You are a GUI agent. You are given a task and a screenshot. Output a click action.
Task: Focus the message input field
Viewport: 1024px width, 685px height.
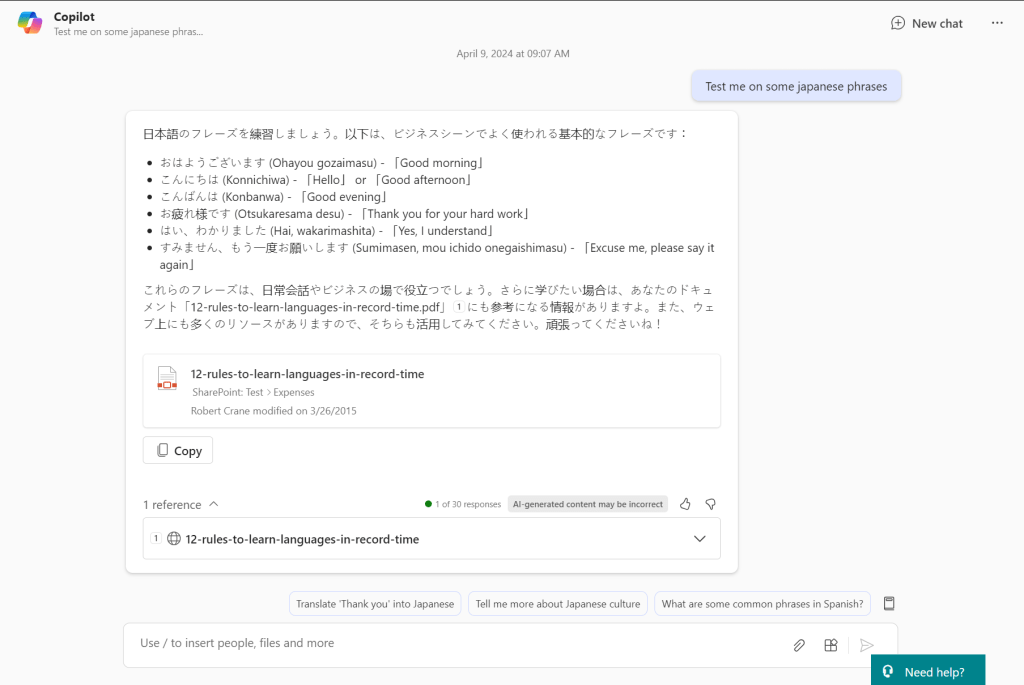pos(450,644)
